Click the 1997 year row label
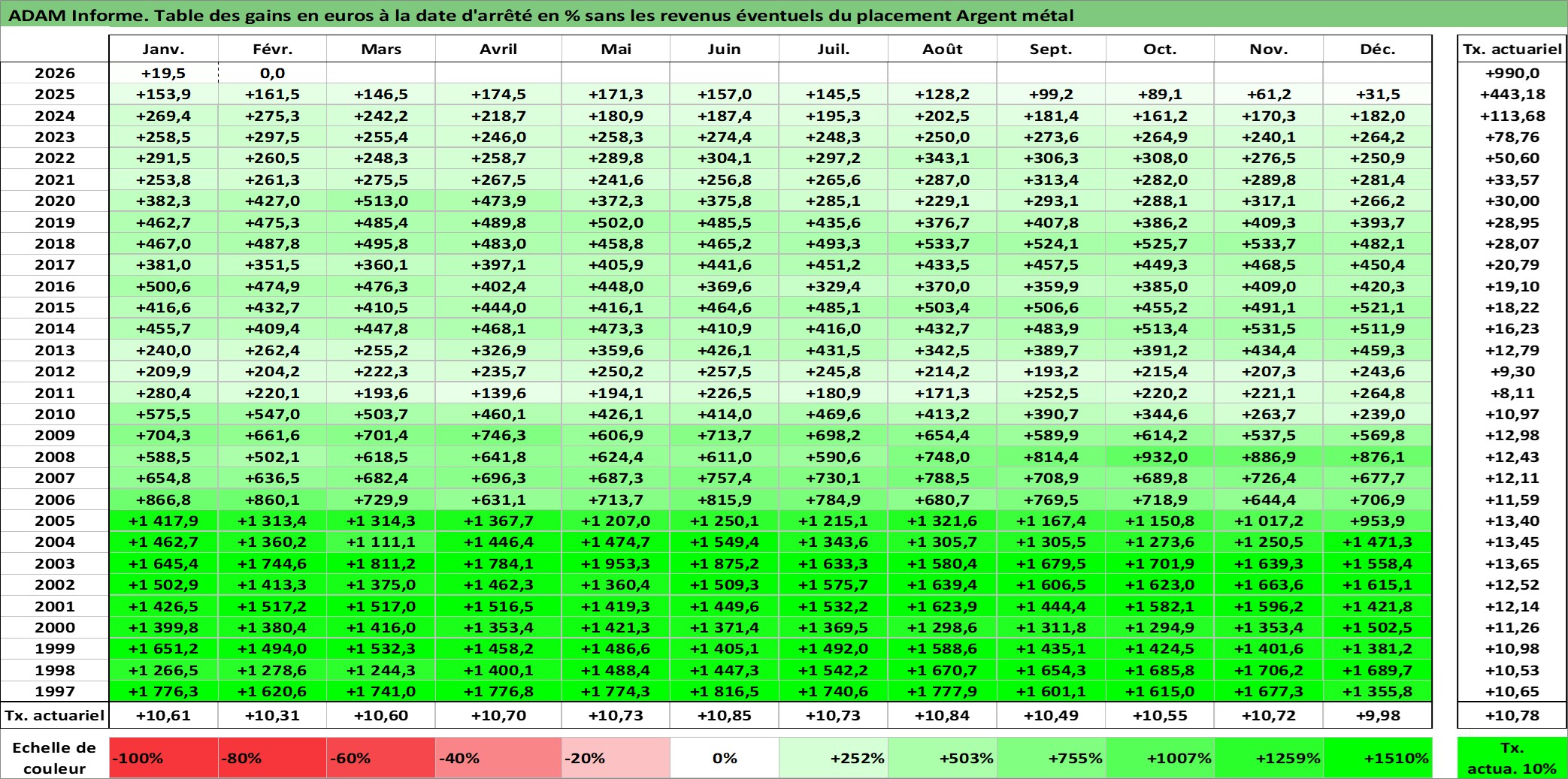 tap(55, 691)
